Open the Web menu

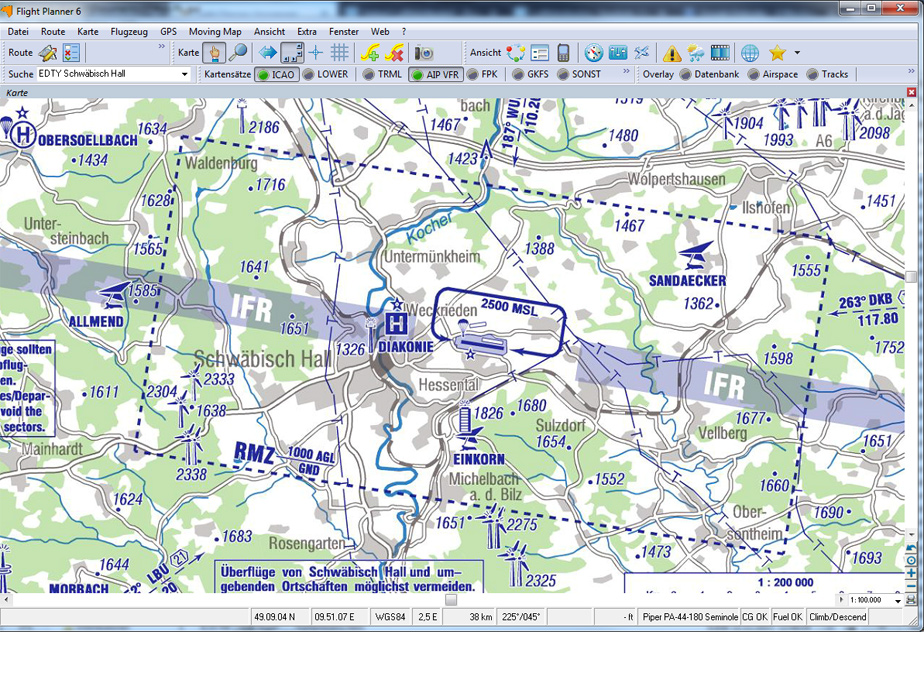(x=380, y=32)
